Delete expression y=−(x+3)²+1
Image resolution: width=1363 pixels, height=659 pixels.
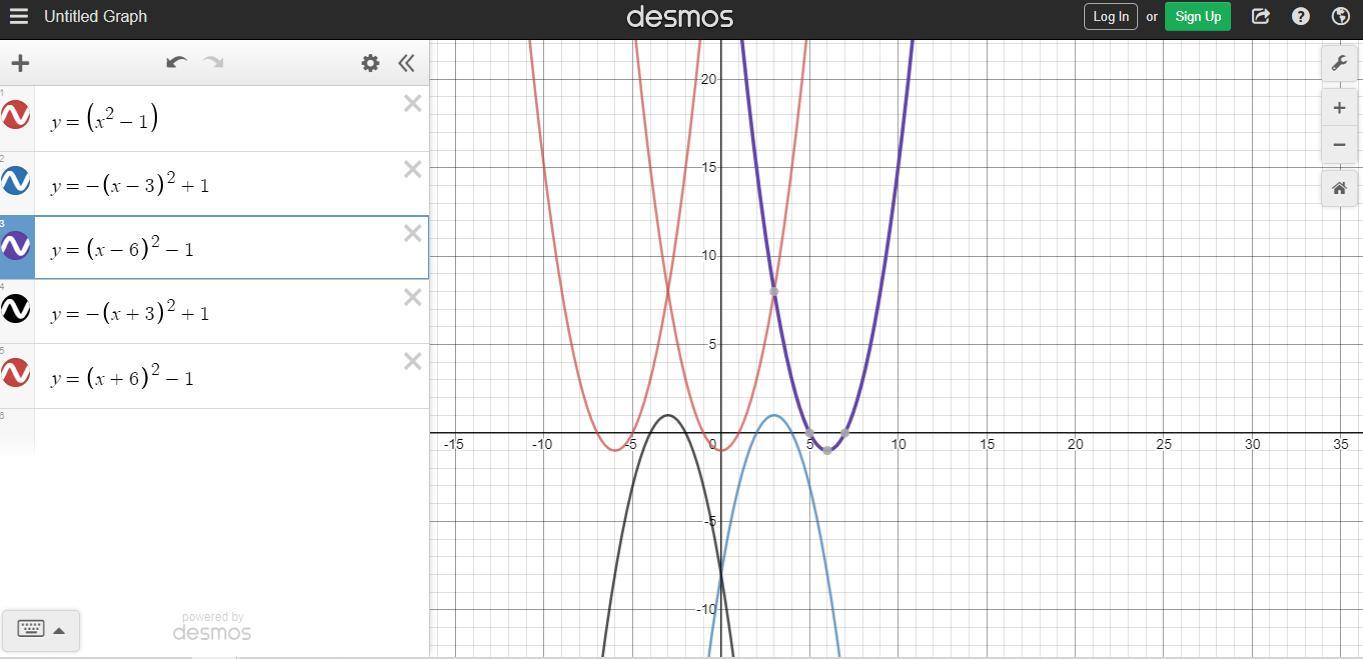click(x=412, y=297)
